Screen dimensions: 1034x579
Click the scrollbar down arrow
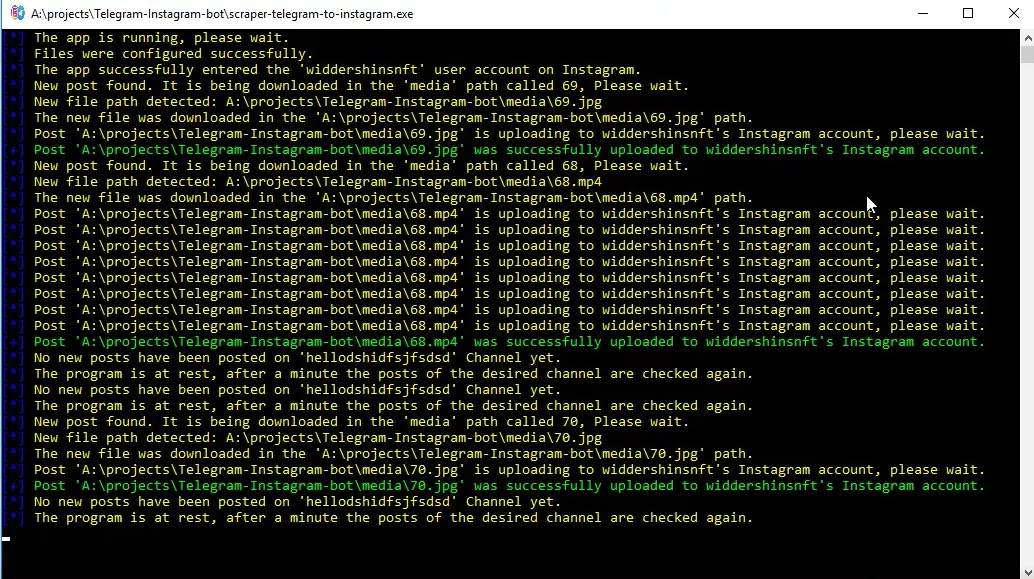(1027, 572)
